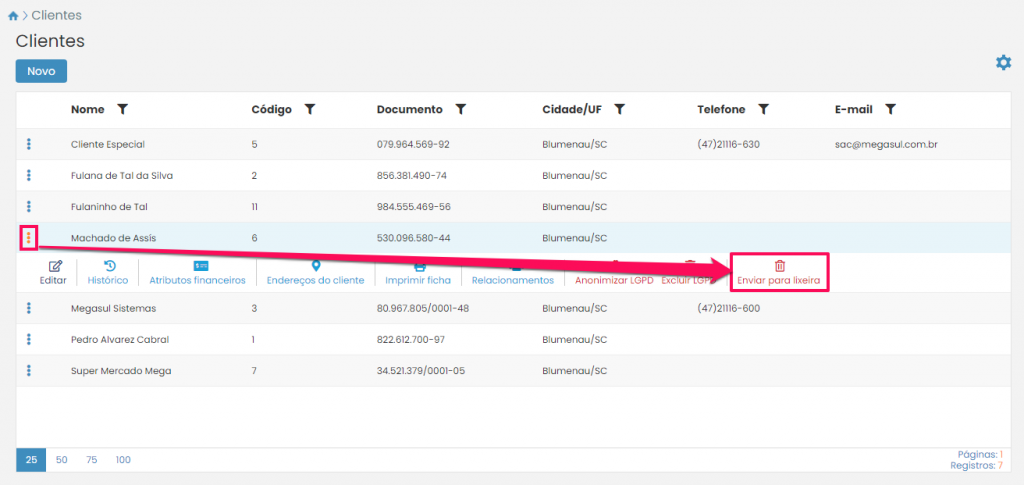Open the Super Mercado Mega row menu
1024x485 pixels.
[29, 371]
